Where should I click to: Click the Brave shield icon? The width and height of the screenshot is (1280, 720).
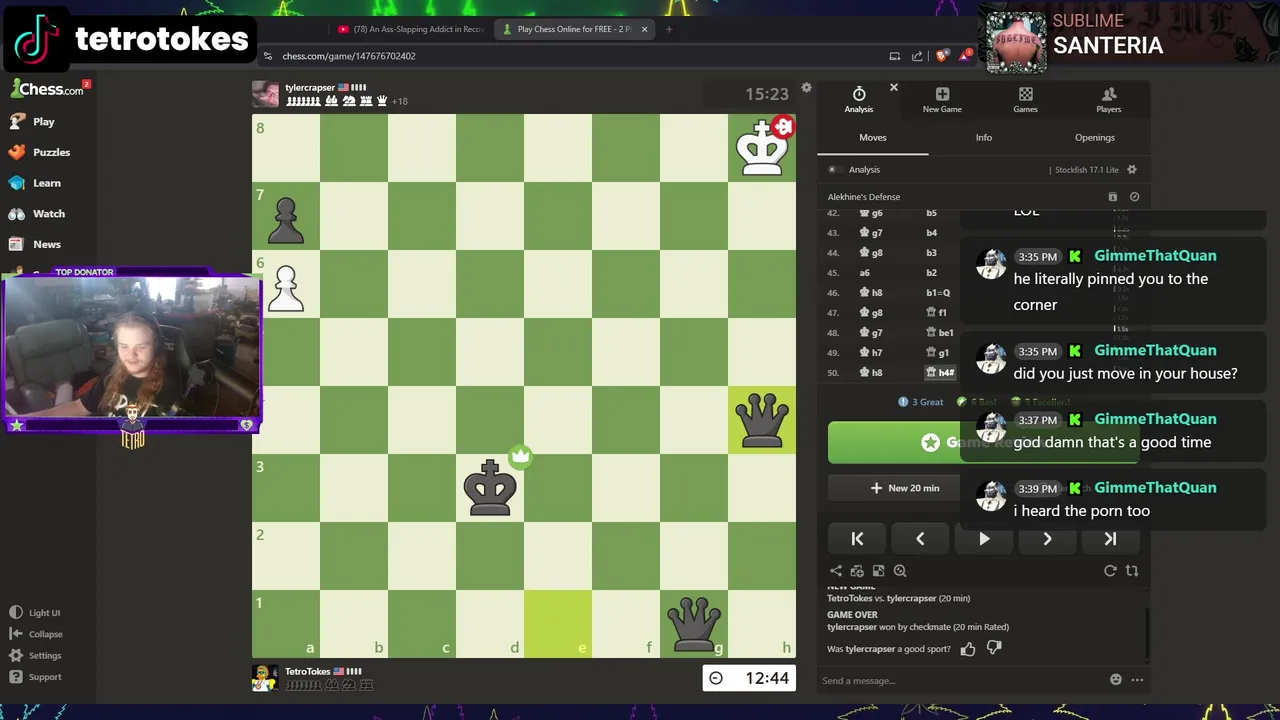(x=941, y=57)
